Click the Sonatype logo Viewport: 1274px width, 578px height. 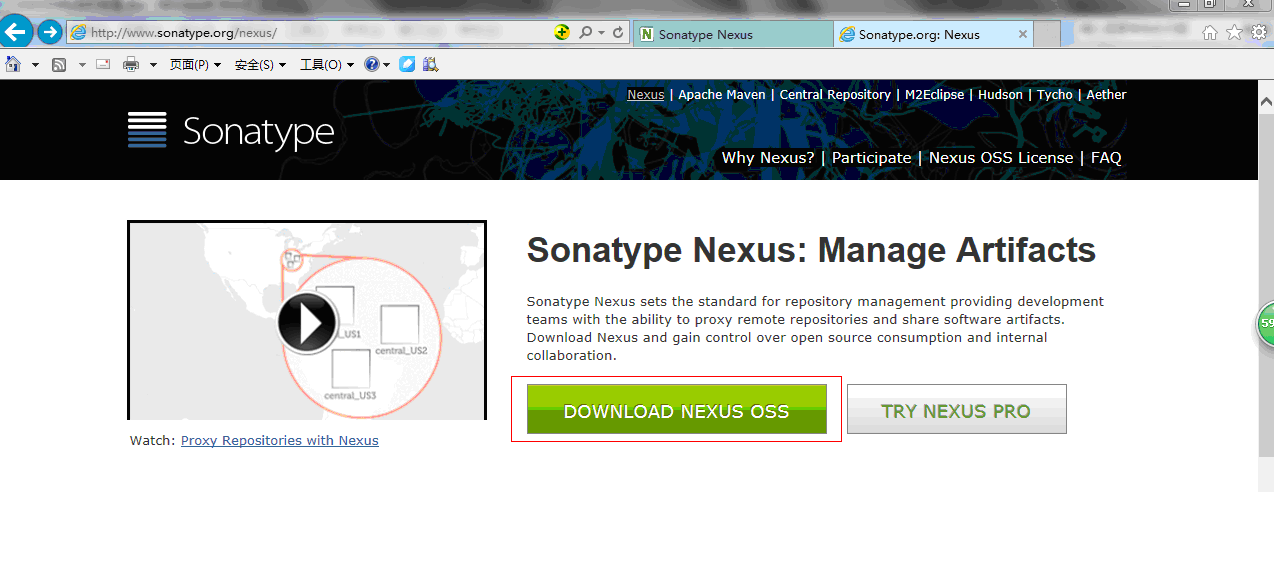point(231,131)
